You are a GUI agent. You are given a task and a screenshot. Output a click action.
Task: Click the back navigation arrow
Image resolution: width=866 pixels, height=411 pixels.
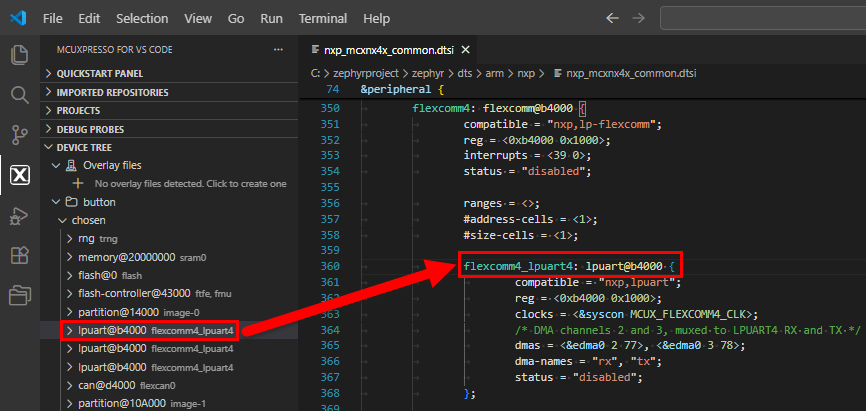pyautogui.click(x=613, y=18)
